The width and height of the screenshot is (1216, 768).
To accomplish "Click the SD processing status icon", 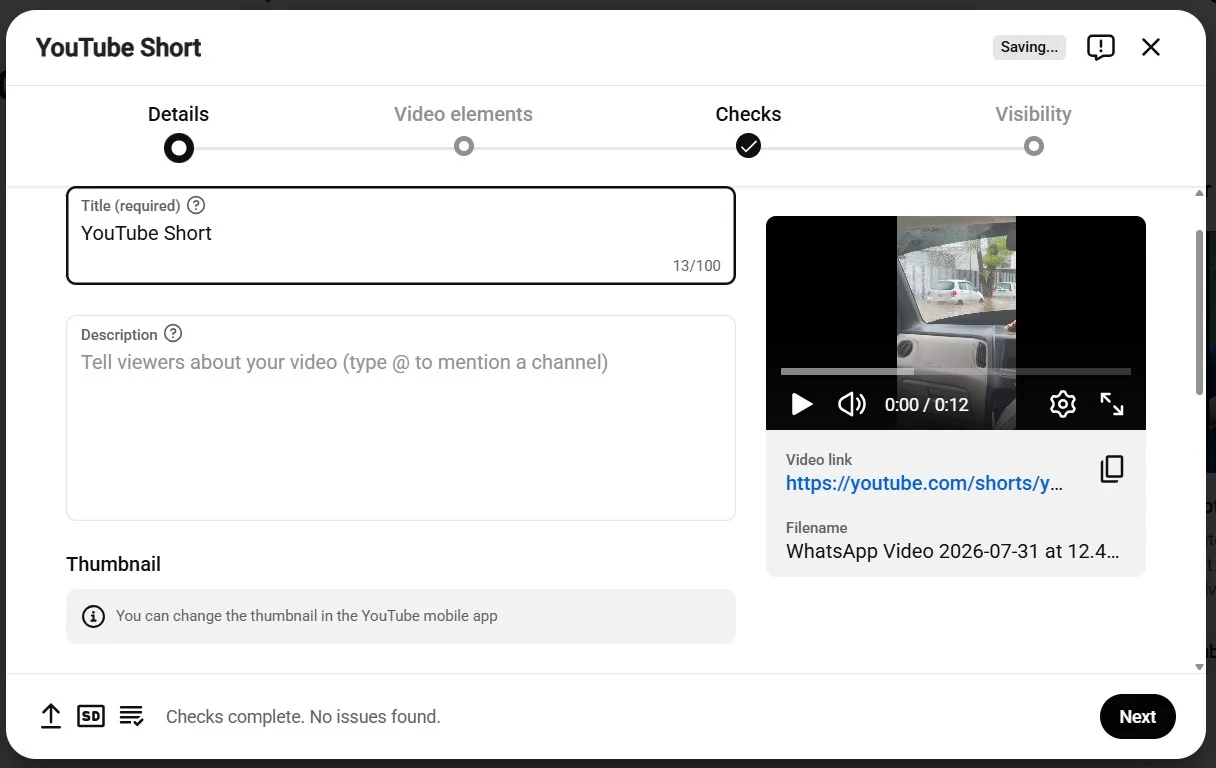I will (x=91, y=716).
